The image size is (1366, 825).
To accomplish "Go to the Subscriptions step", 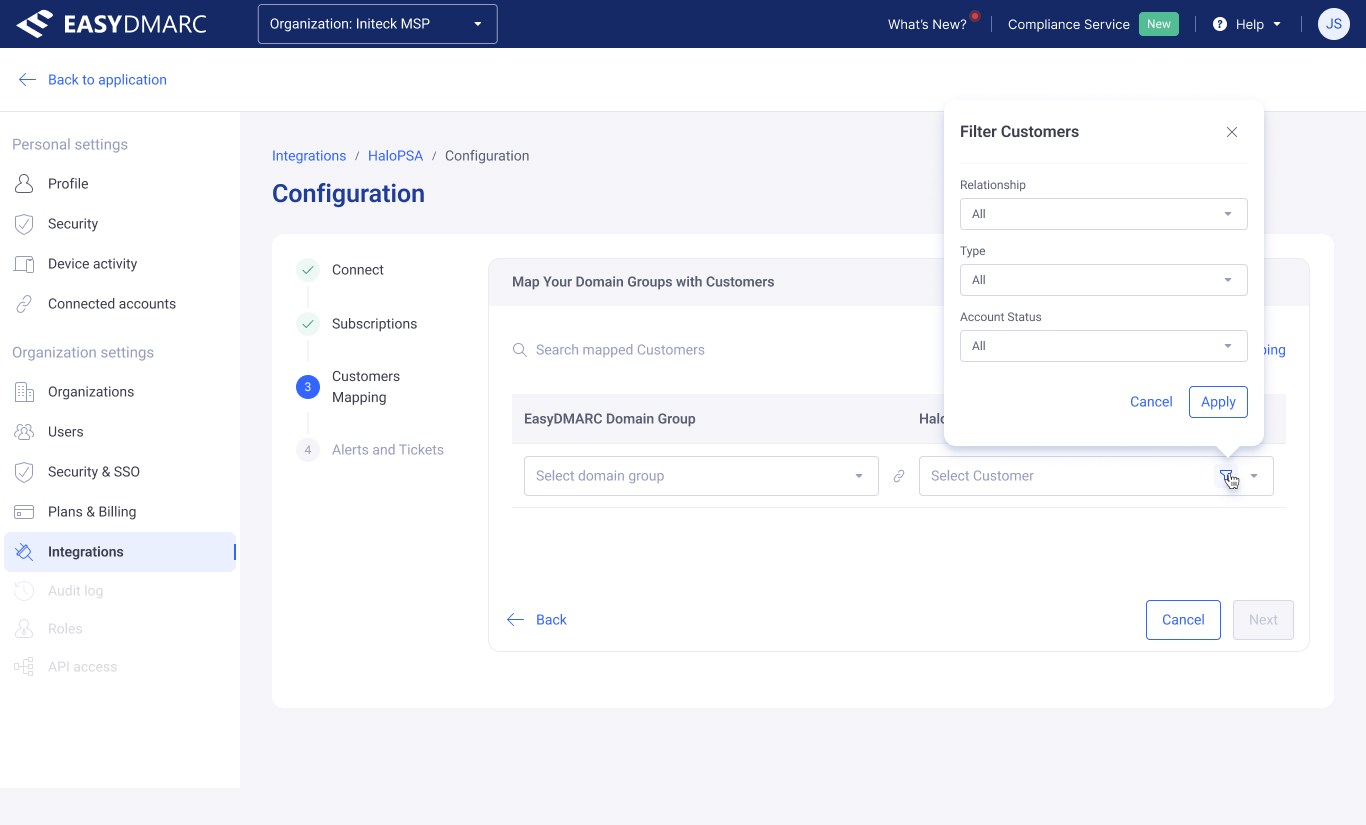I will pos(375,324).
